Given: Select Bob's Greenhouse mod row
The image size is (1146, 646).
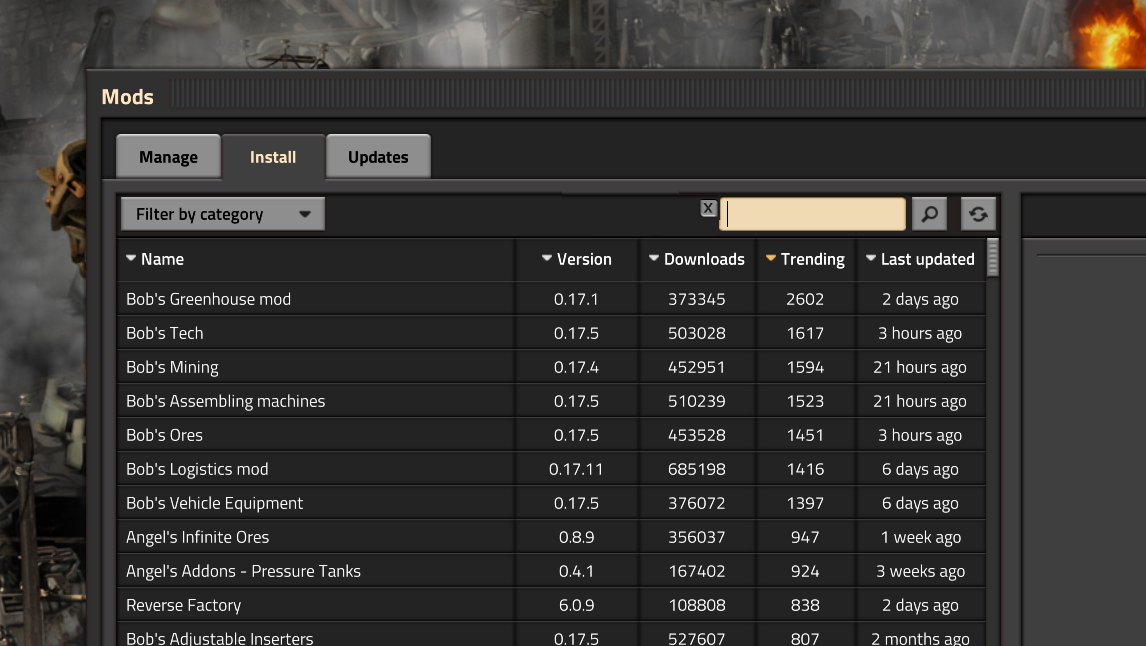Looking at the screenshot, I should pos(208,299).
